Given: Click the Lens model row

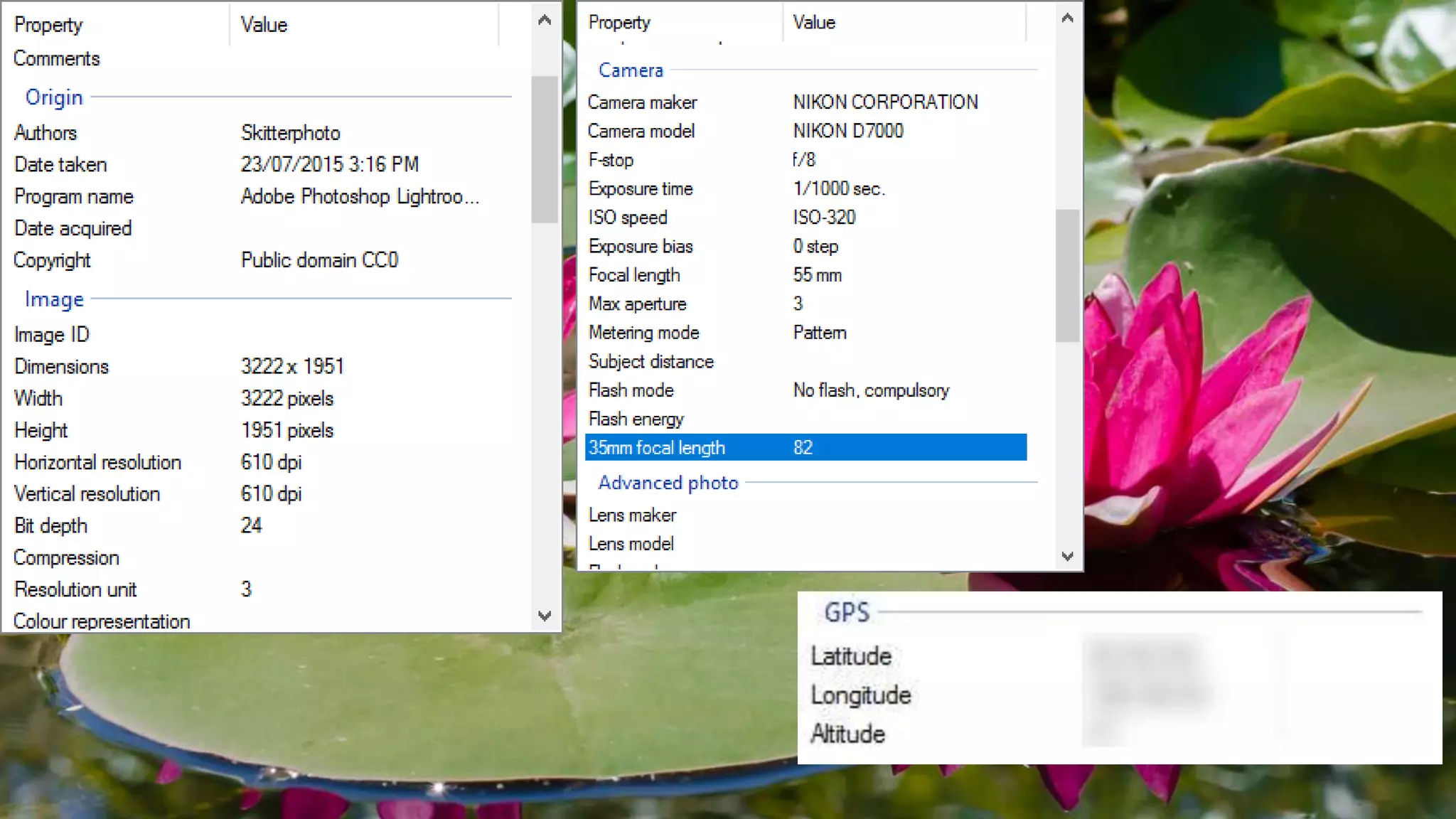Looking at the screenshot, I should [631, 544].
